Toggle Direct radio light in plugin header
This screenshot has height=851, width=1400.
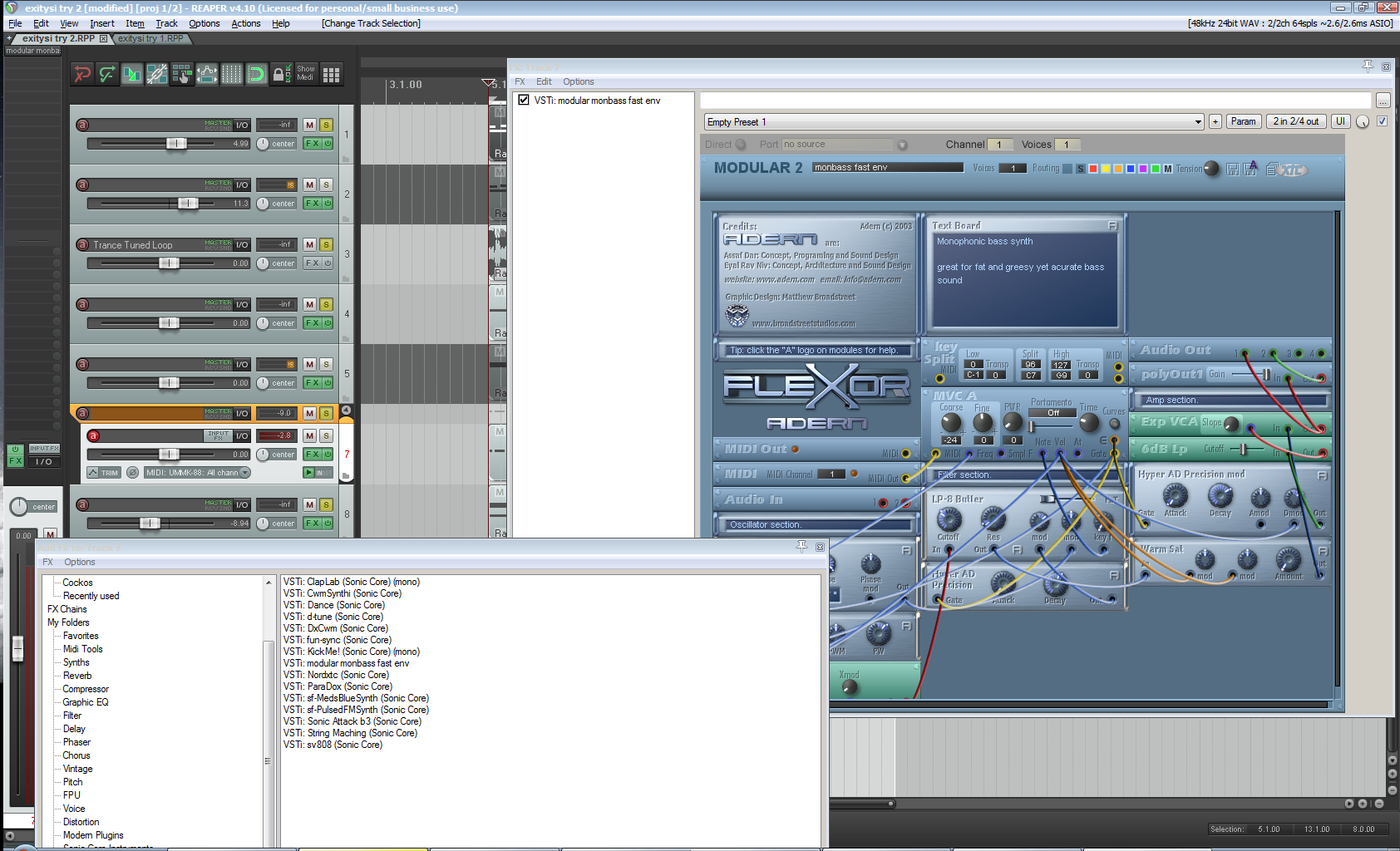coord(741,144)
